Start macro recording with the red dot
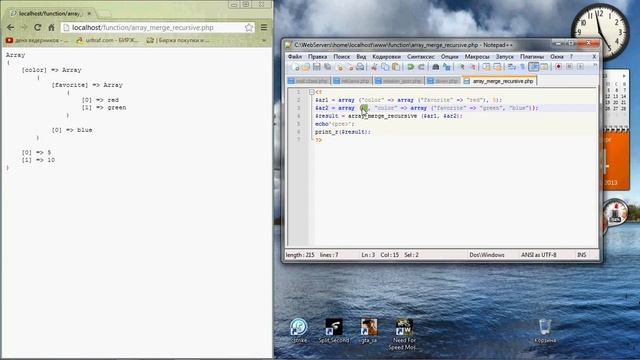The image size is (640, 360). click(558, 67)
